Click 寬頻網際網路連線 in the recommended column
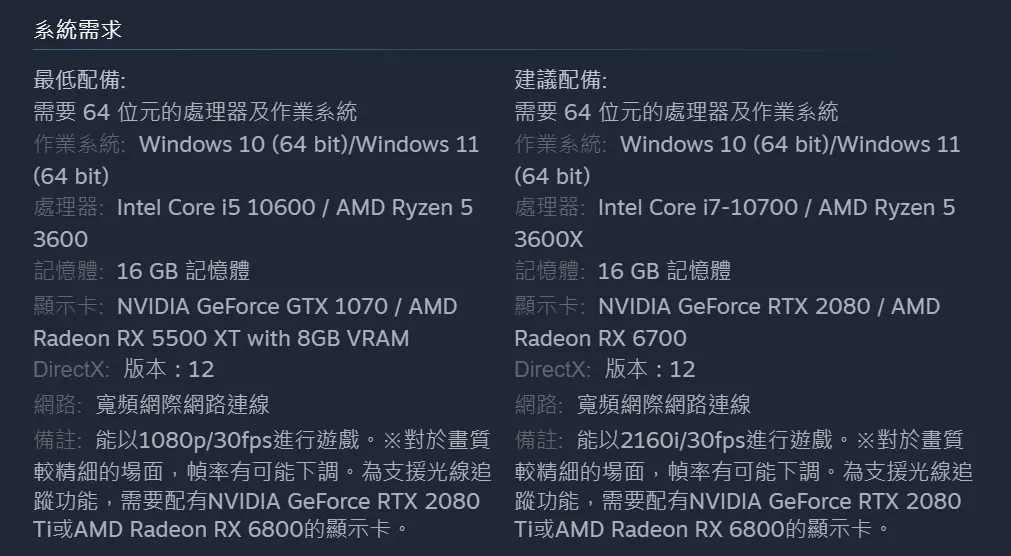 (x=664, y=404)
